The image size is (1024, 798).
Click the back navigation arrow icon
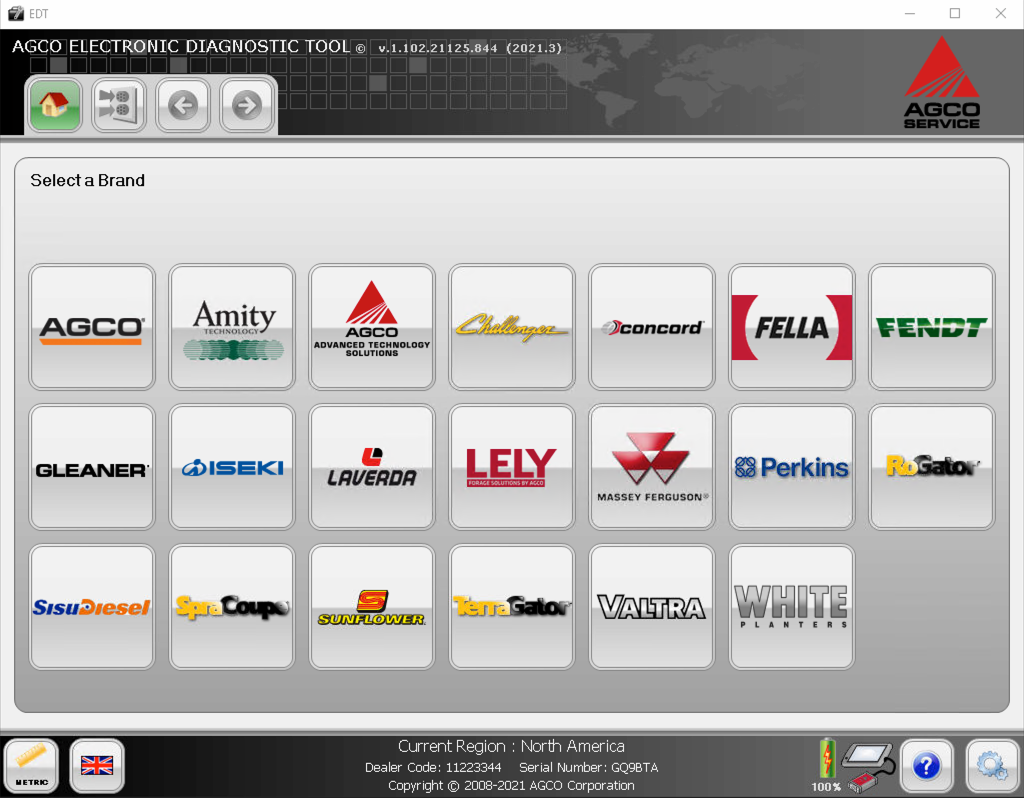click(182, 104)
